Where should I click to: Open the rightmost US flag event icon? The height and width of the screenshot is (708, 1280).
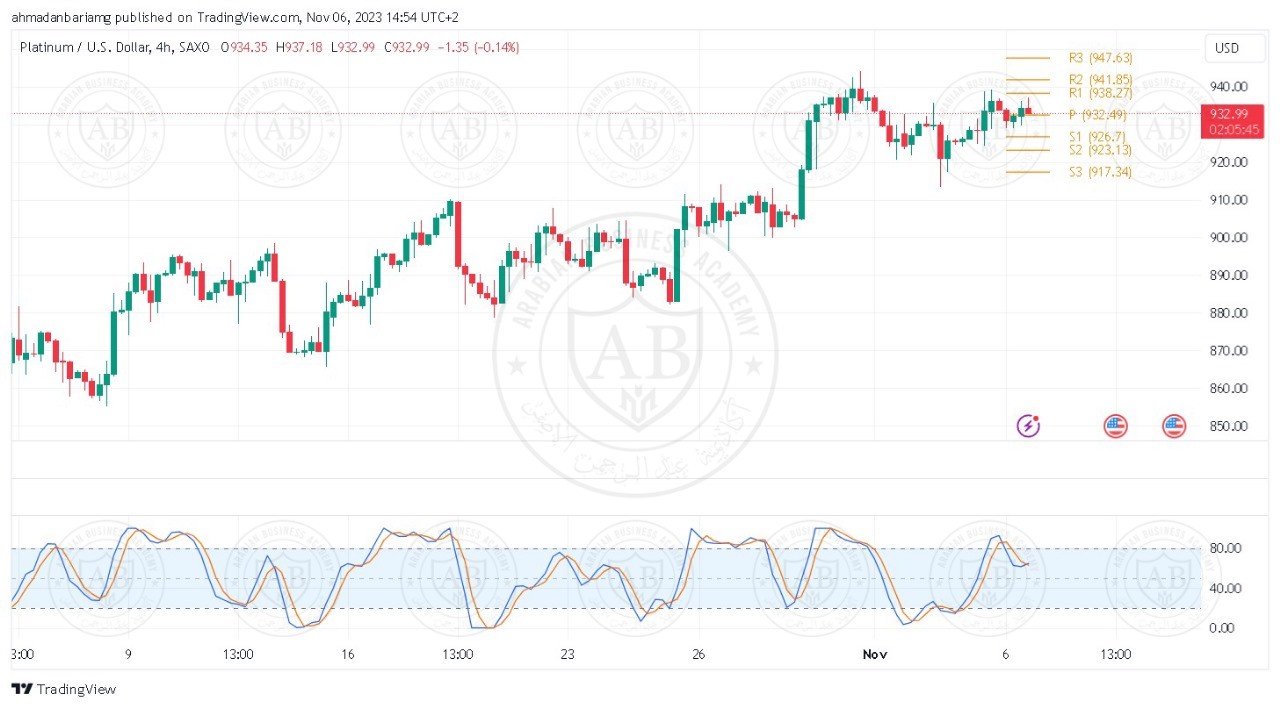click(1174, 427)
